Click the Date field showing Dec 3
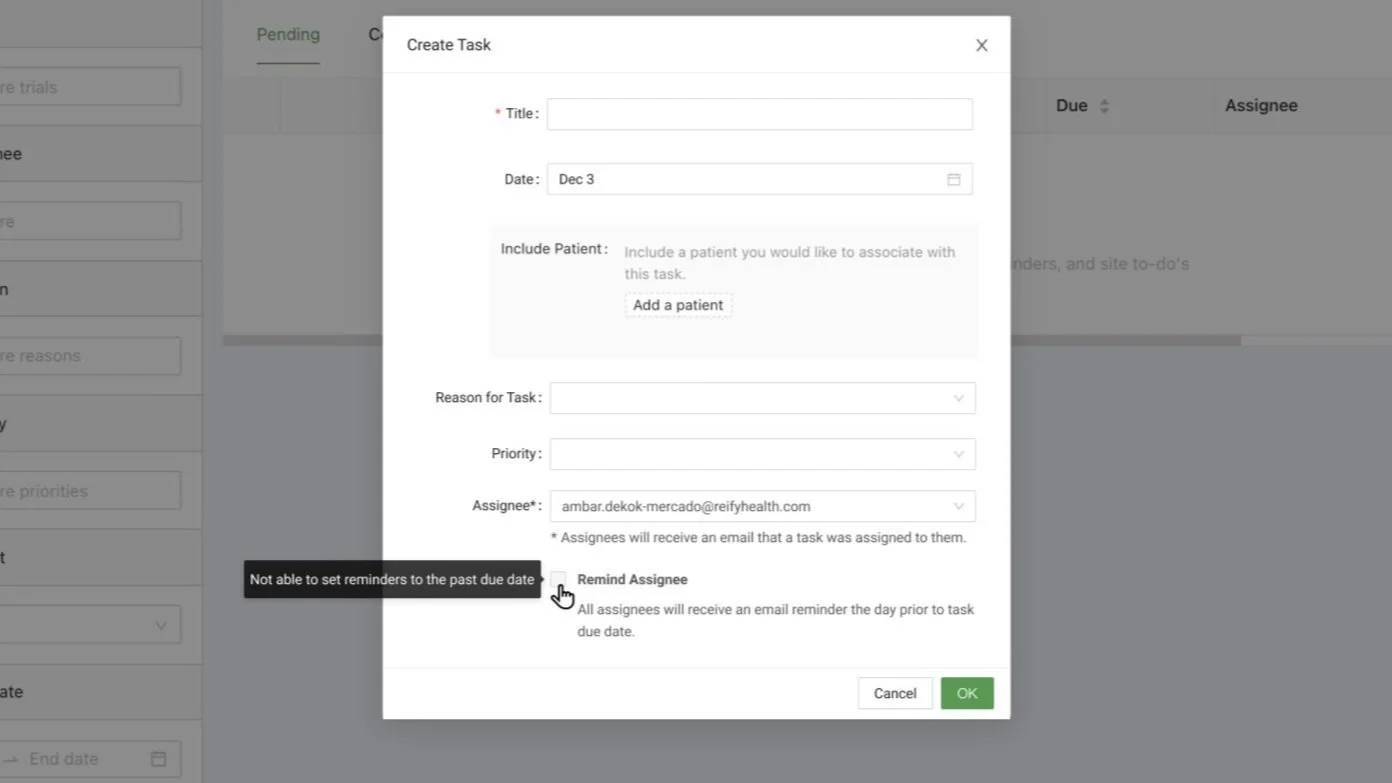 tap(759, 179)
